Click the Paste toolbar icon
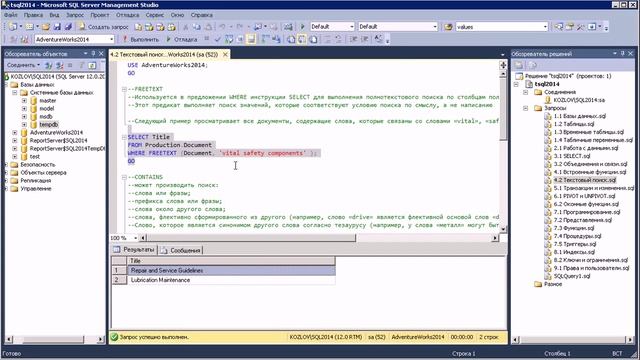This screenshot has height=360, width=640. point(208,27)
